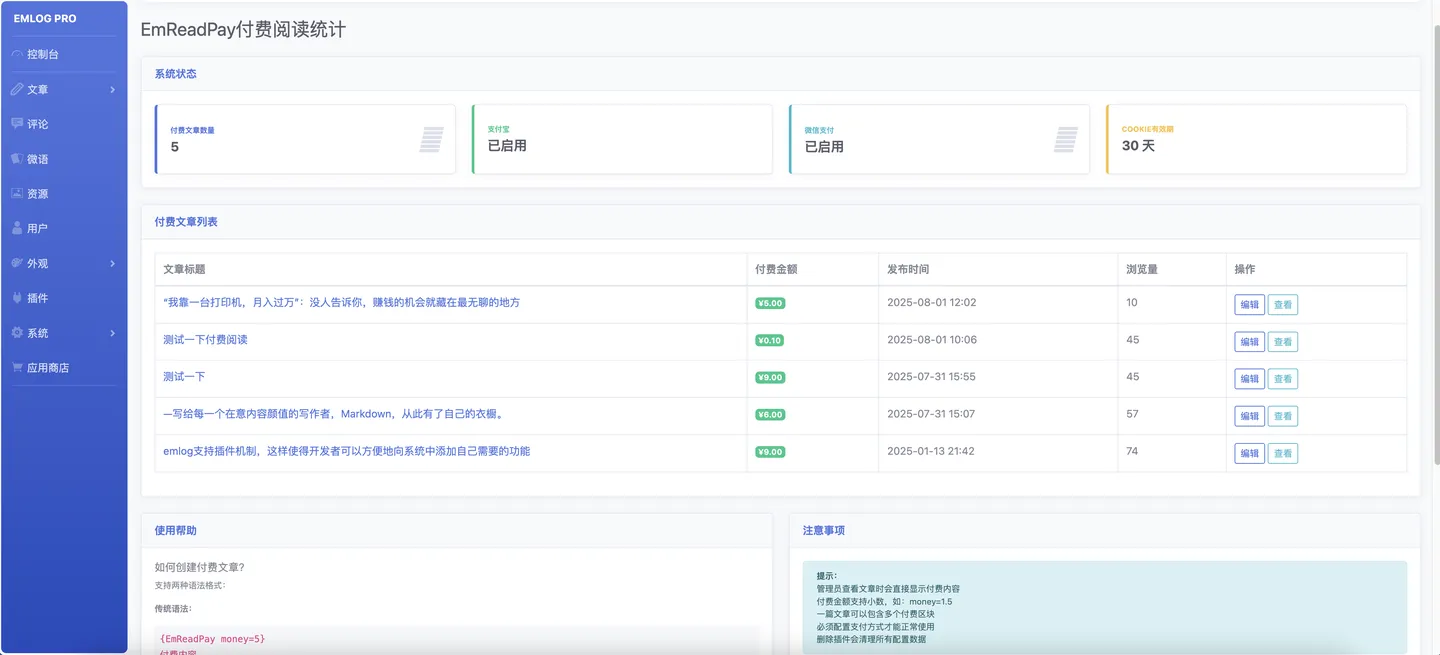The height and width of the screenshot is (655, 1440).
Task: Click the 注意事项 section header
Action: (824, 530)
